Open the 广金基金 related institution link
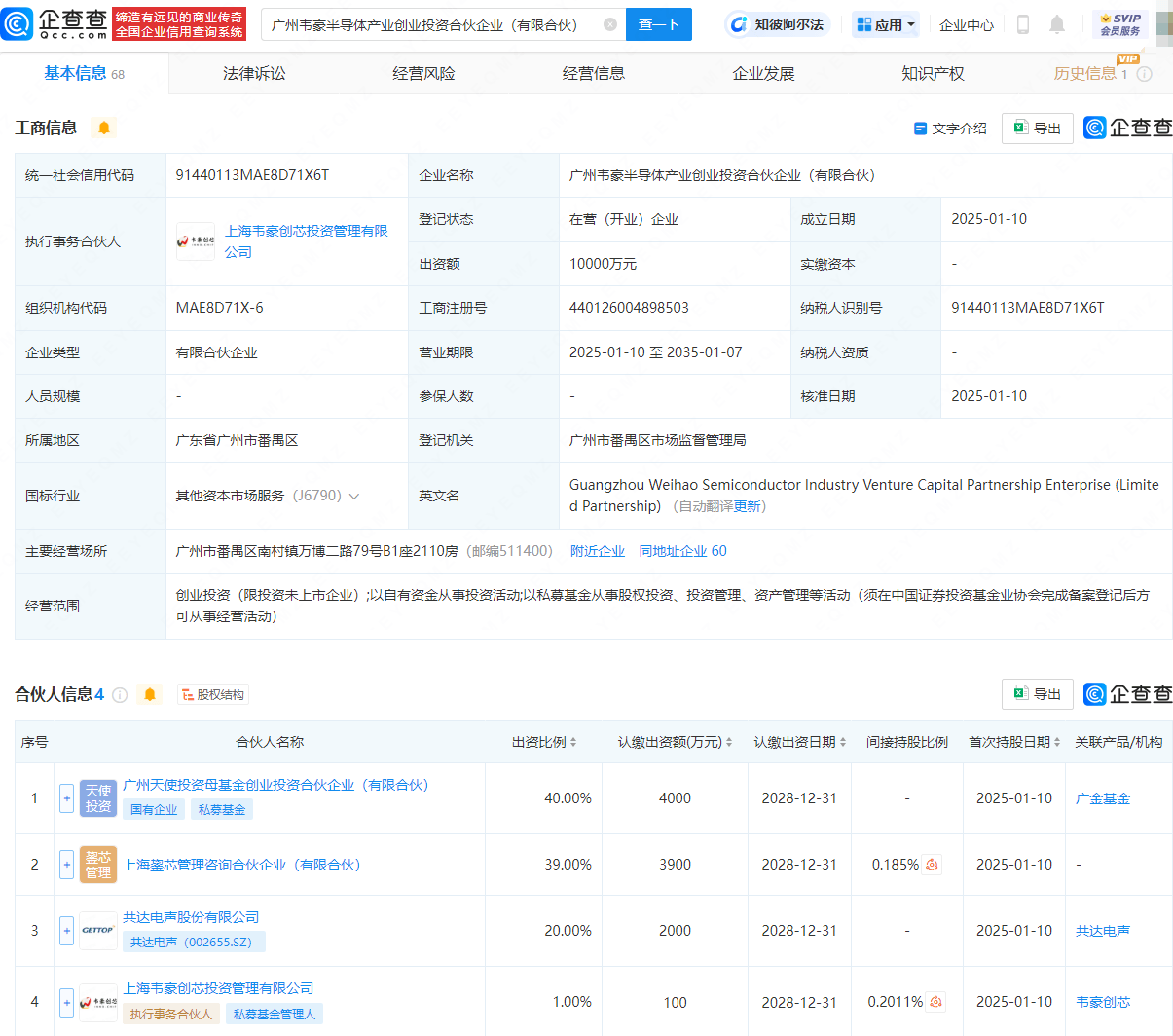The height and width of the screenshot is (1036, 1173). (1103, 798)
